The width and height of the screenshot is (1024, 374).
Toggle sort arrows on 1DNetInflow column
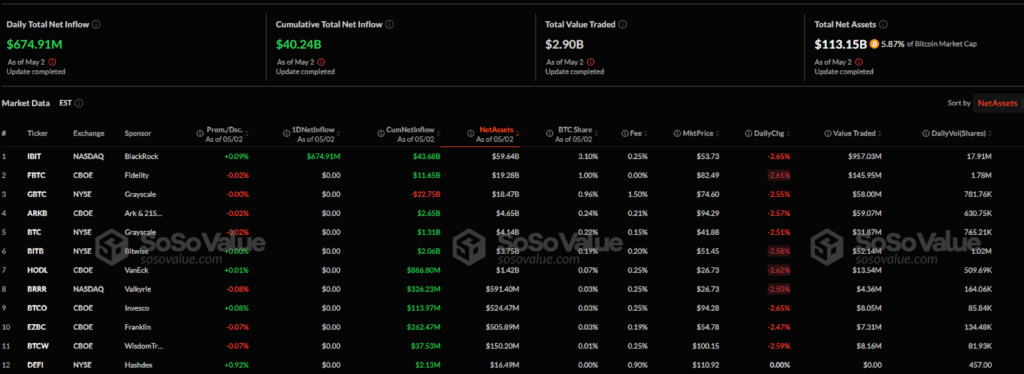pos(338,133)
